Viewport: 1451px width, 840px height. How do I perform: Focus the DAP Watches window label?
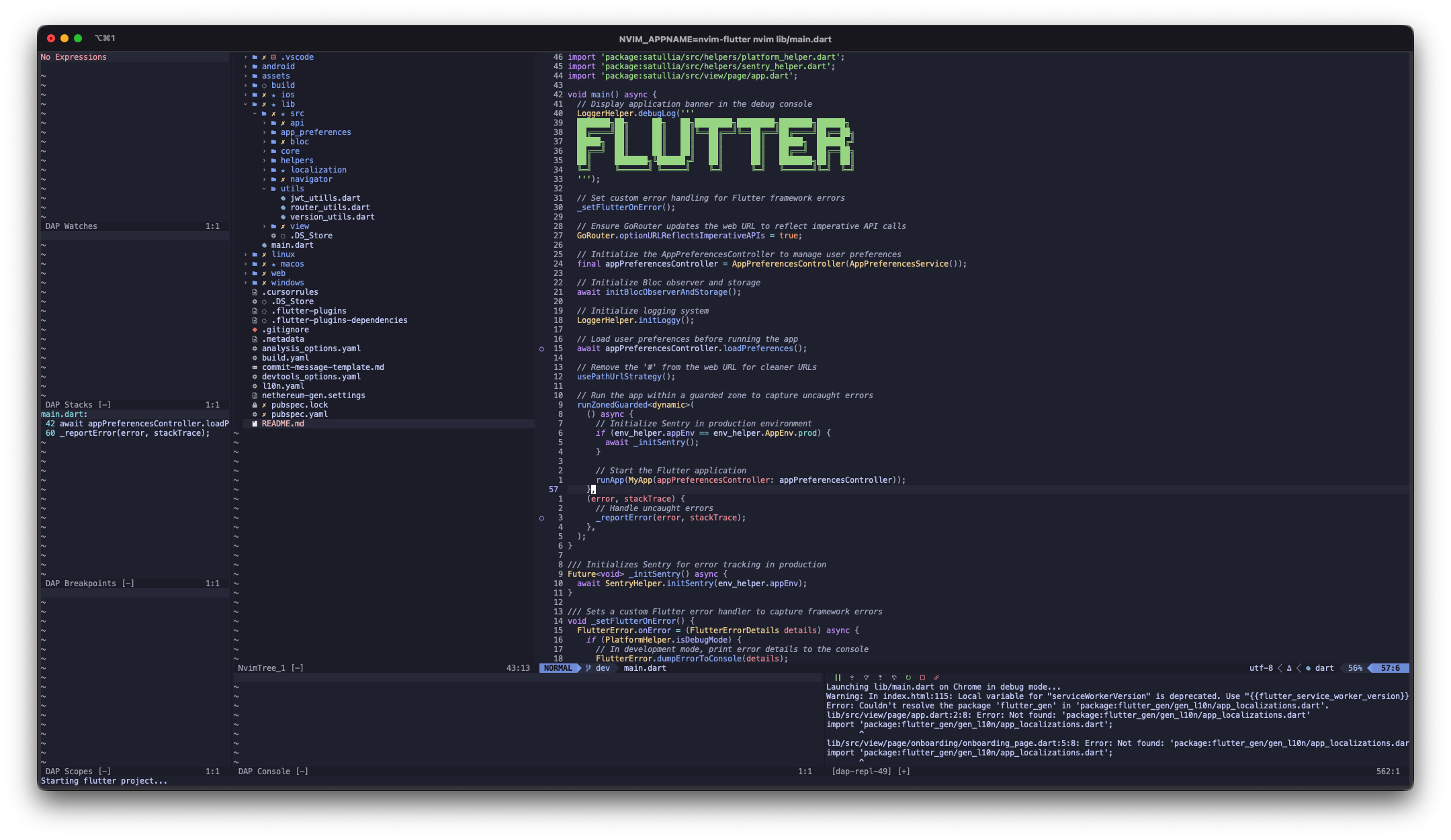coord(71,226)
